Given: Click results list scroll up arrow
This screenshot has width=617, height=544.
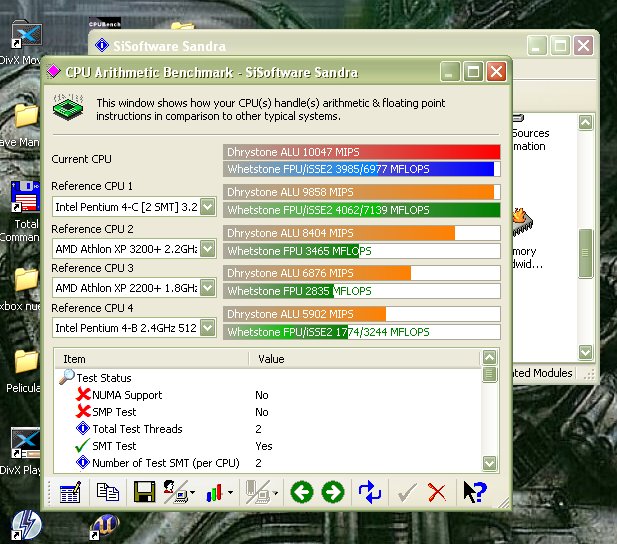Looking at the screenshot, I should click(490, 357).
